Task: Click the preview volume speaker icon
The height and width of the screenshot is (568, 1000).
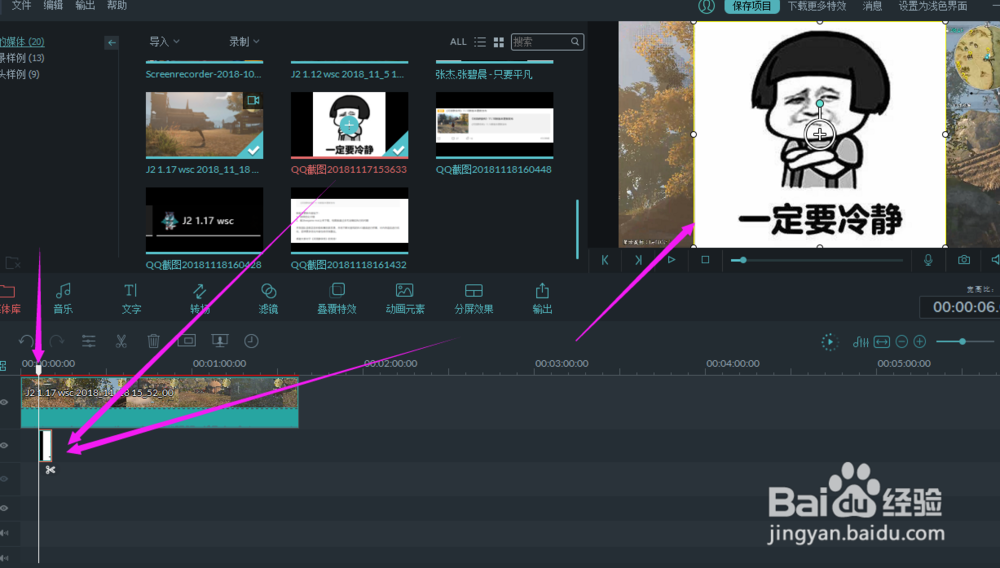Action: (995, 259)
